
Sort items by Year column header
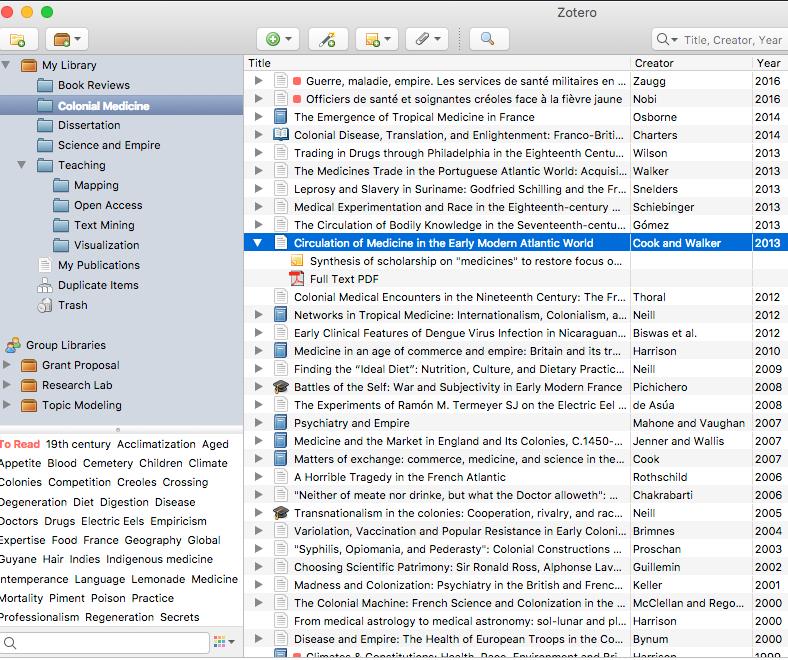(768, 63)
